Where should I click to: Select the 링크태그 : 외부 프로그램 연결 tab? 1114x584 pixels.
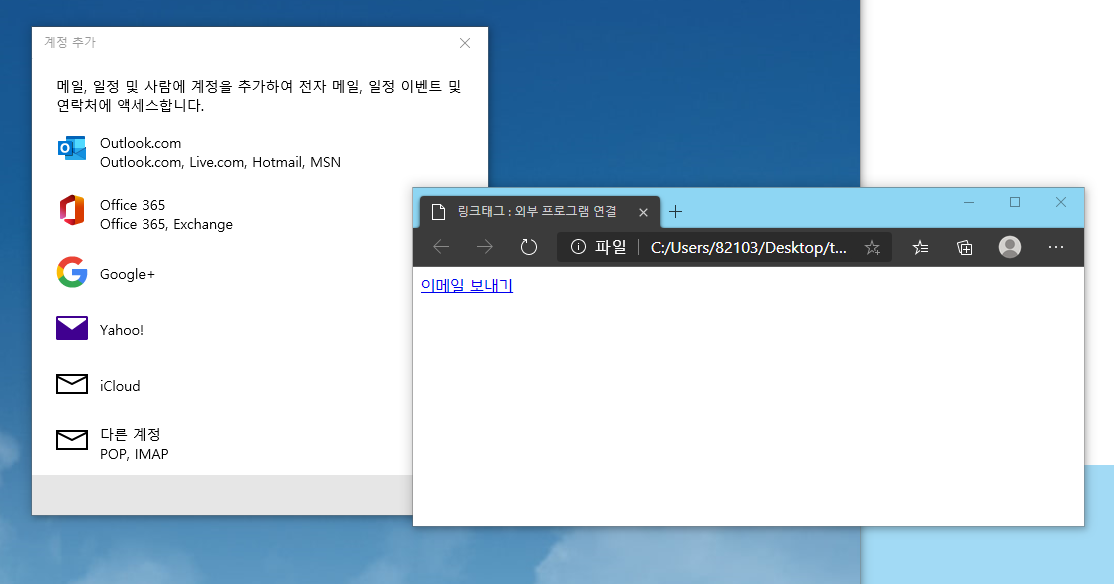540,212
